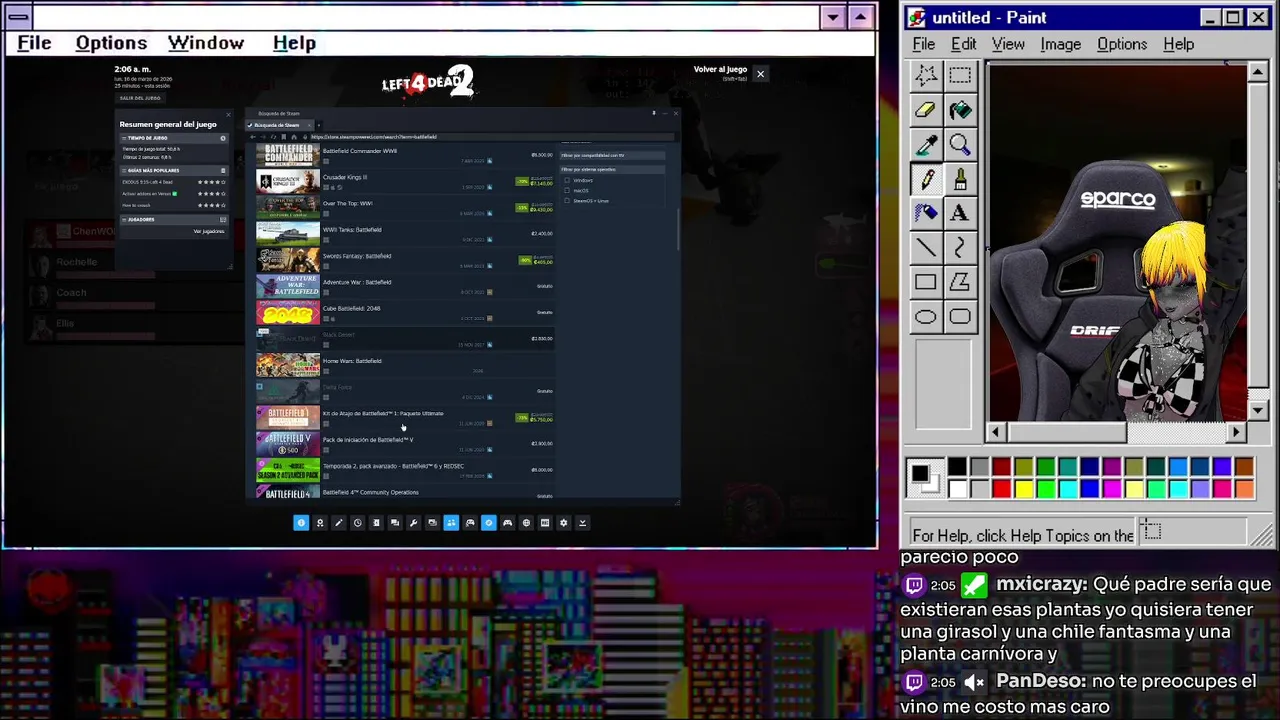Viewport: 1280px width, 720px height.
Task: Enable the Windows operating system filter
Action: pyautogui.click(x=567, y=180)
